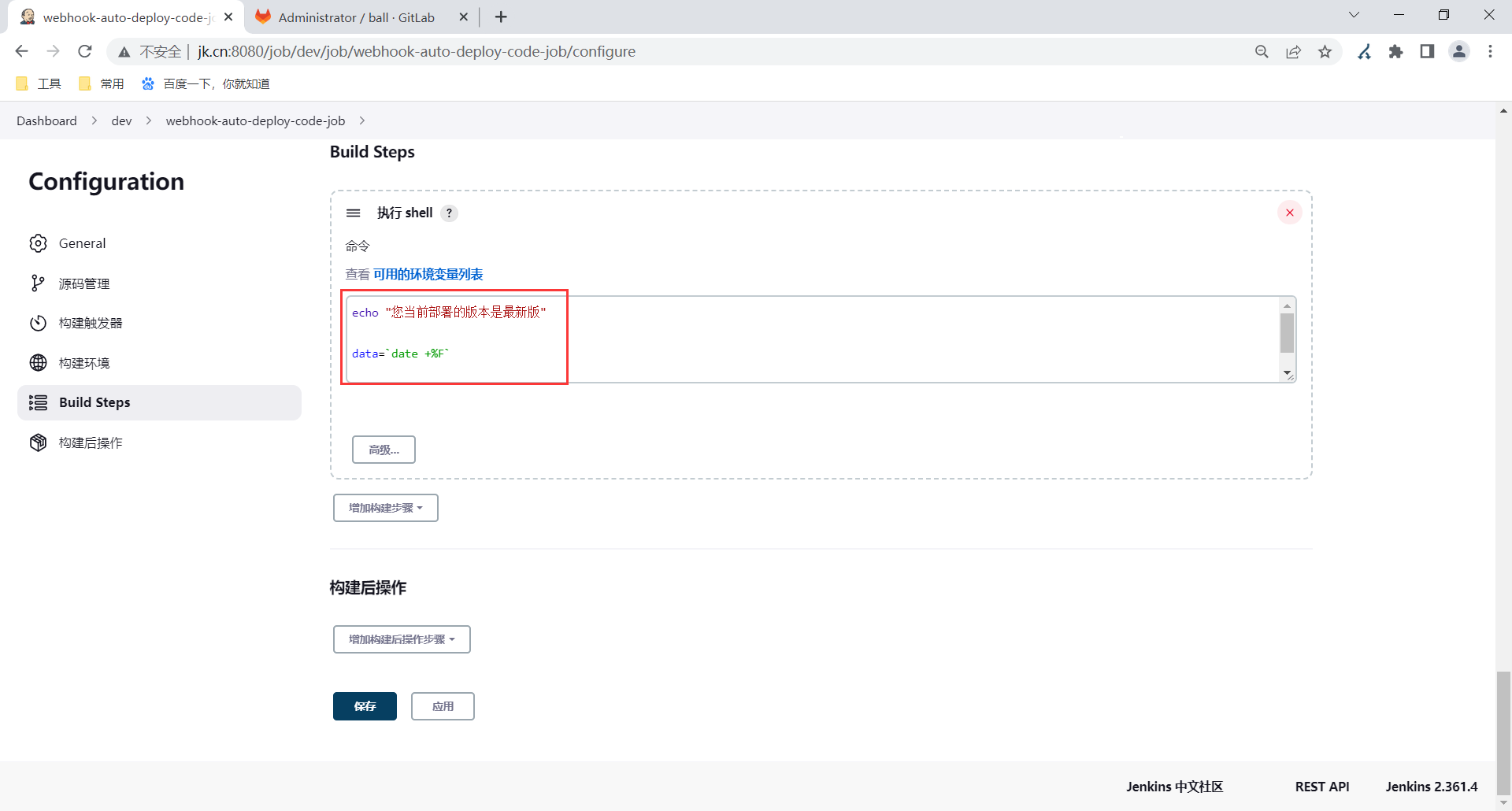Go to 构建环境 section

pos(159,363)
